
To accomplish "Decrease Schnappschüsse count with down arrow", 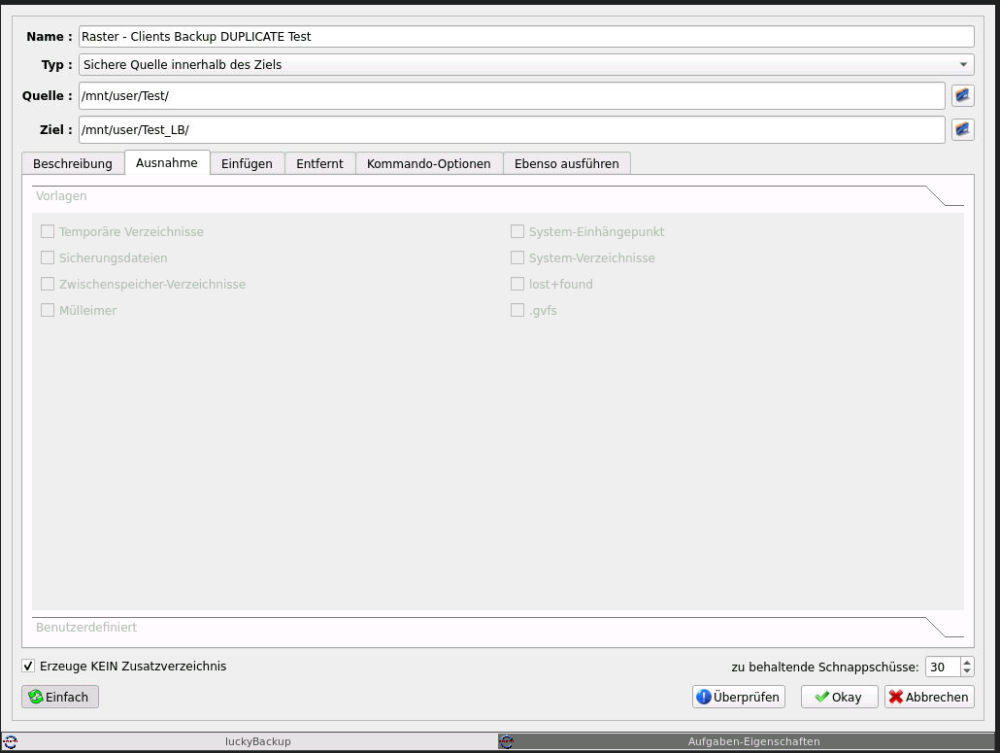I will tap(967, 671).
